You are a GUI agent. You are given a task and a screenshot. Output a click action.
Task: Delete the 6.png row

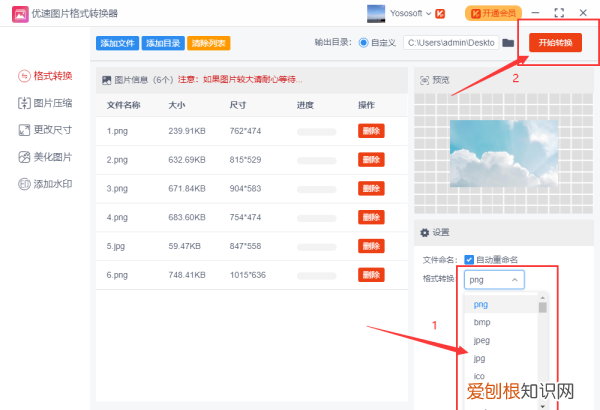[x=371, y=275]
